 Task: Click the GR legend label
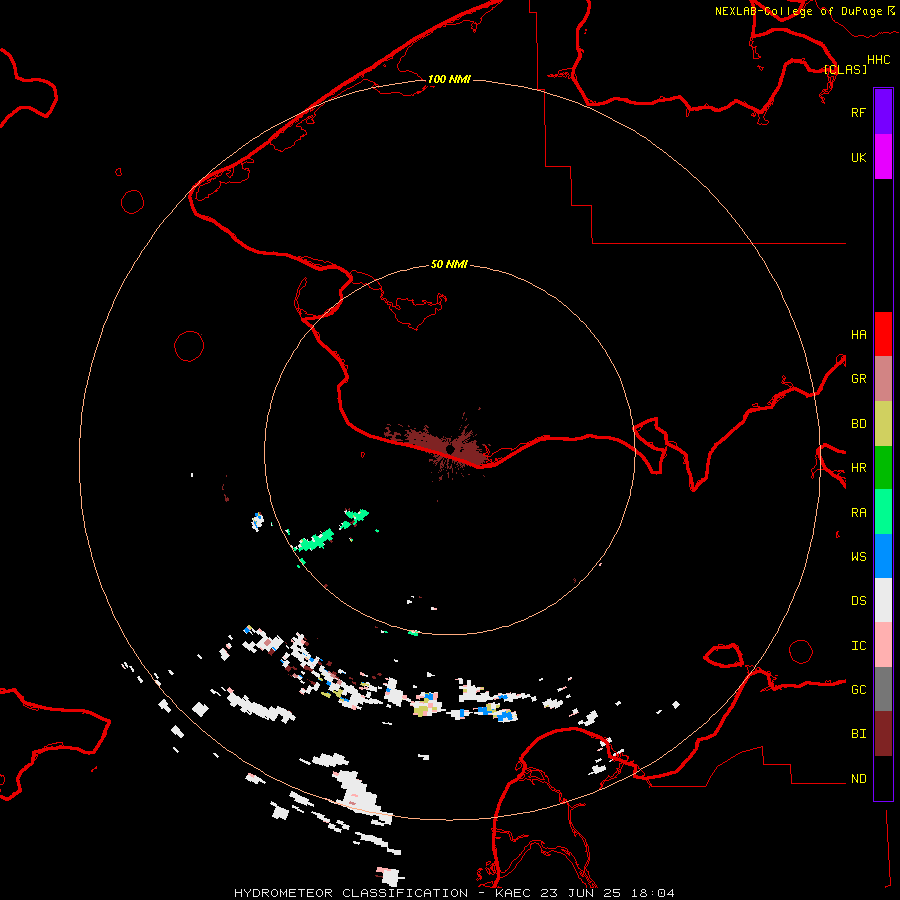[858, 379]
